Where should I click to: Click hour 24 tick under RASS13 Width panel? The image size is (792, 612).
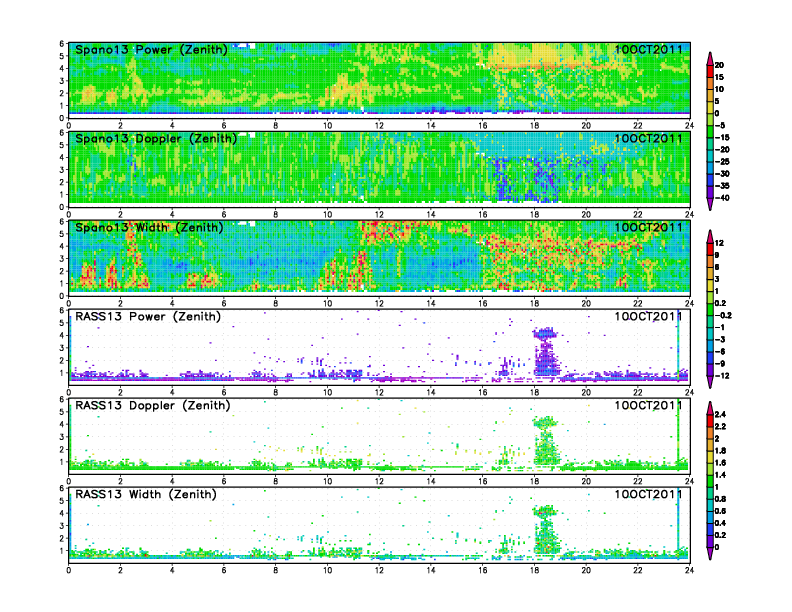(x=689, y=570)
